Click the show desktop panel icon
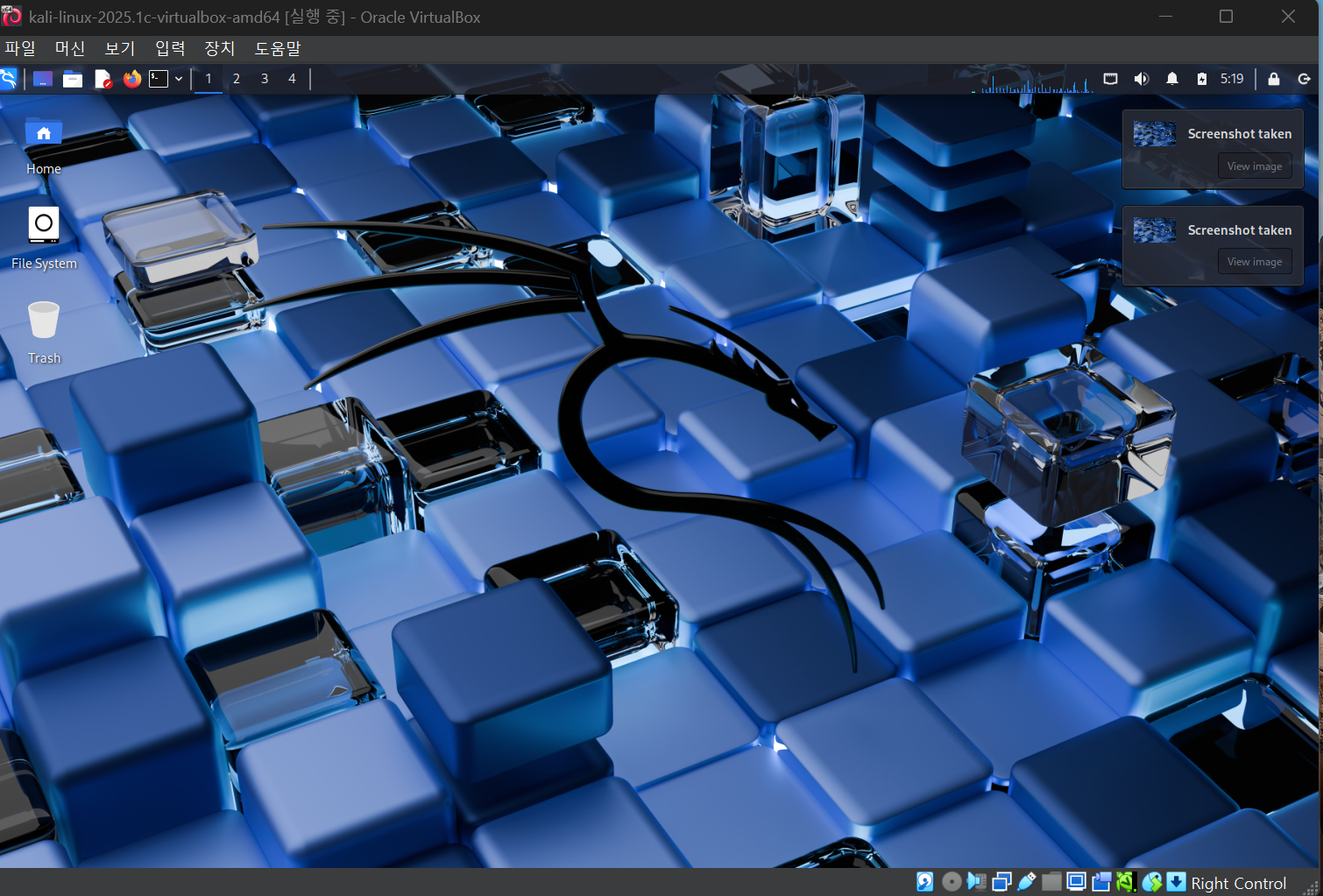1323x896 pixels. tap(43, 79)
